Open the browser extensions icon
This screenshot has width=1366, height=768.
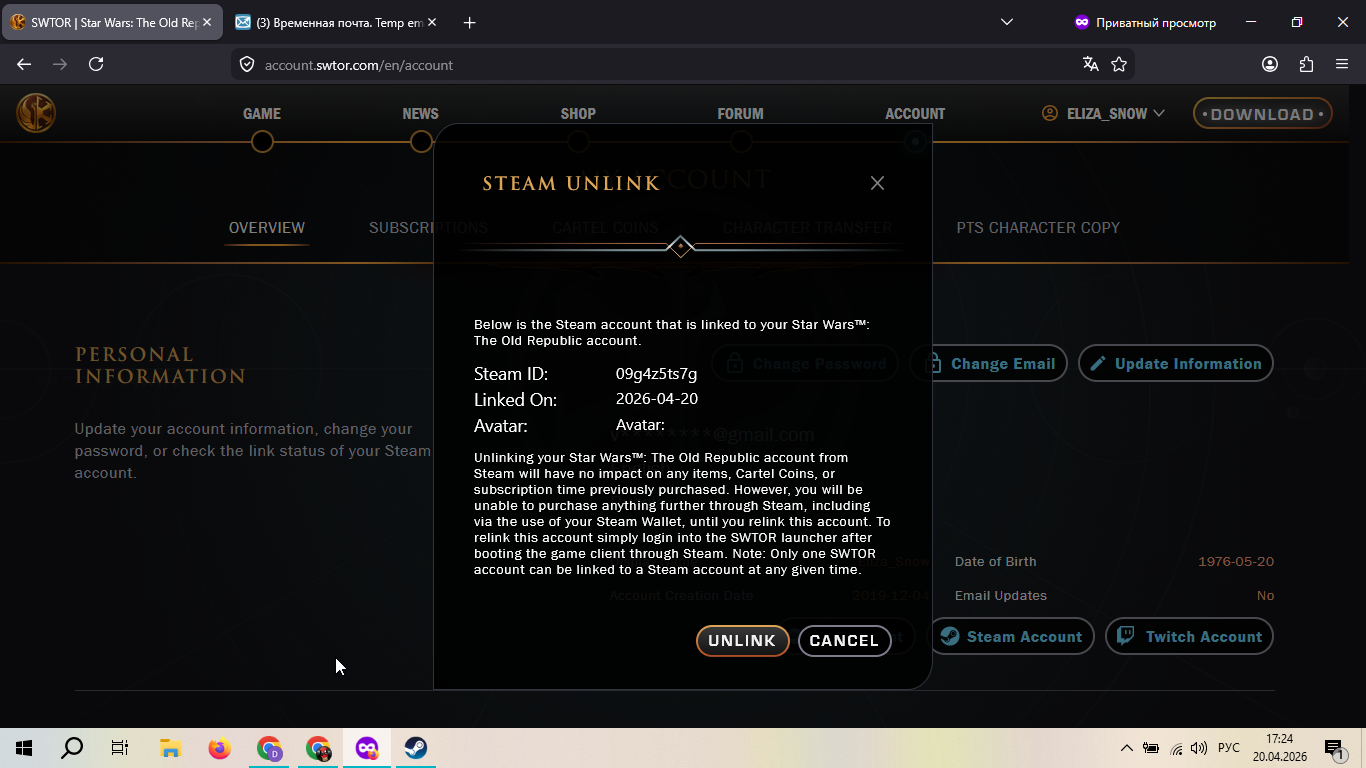tap(1306, 64)
